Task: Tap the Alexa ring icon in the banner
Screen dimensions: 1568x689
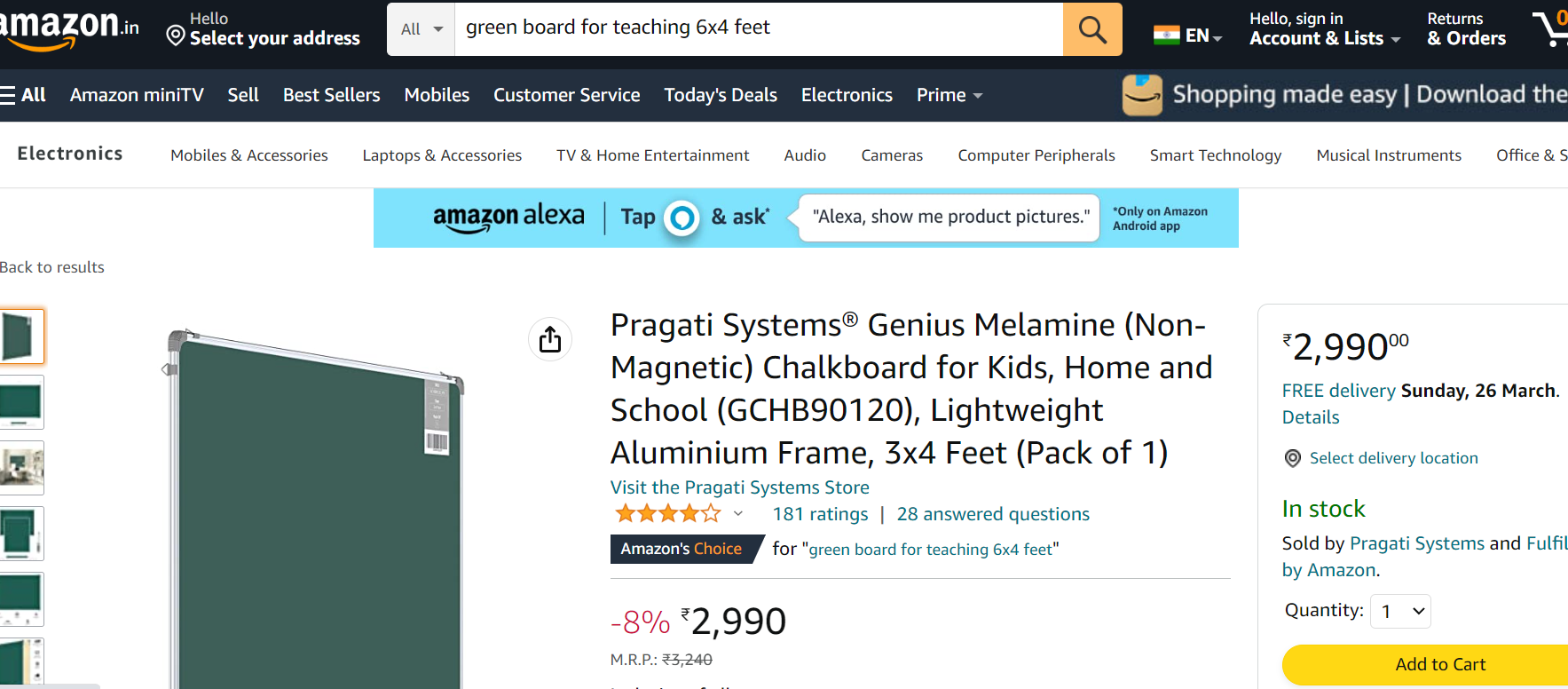Action: pos(682,218)
